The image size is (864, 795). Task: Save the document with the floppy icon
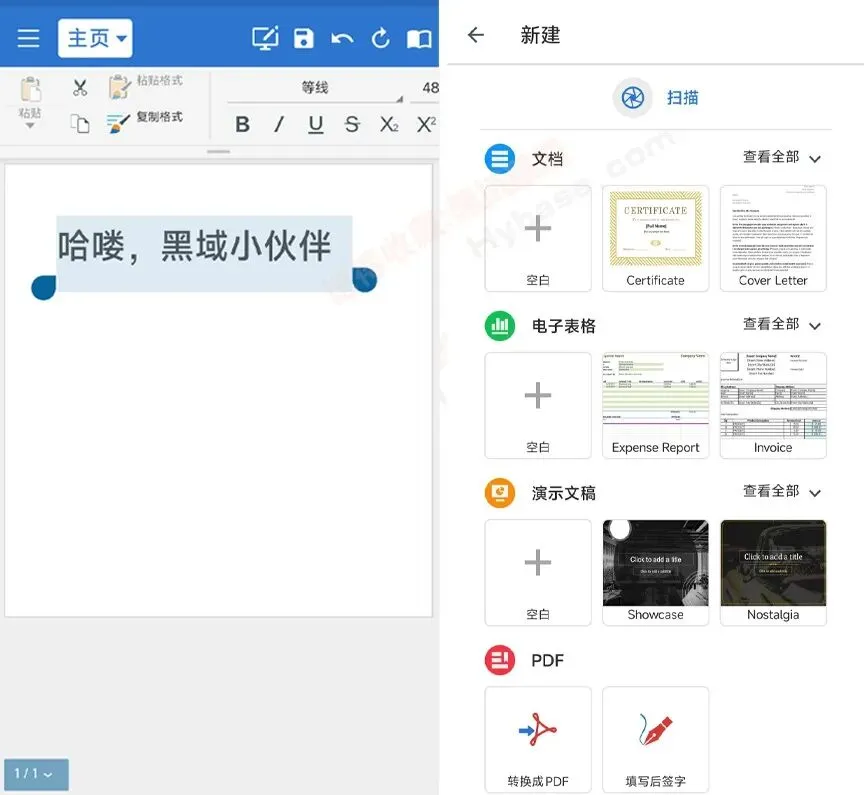coord(304,38)
